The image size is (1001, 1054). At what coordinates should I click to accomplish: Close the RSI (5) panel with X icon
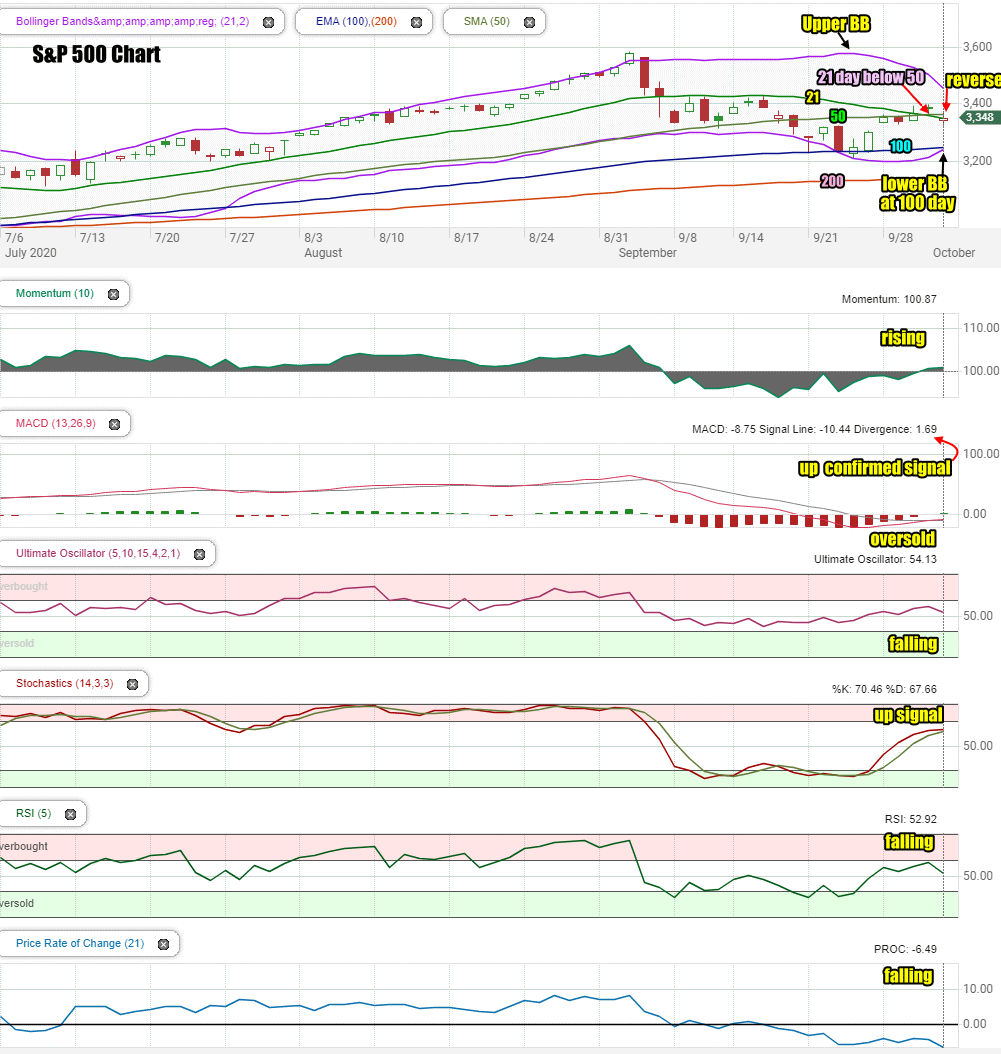pos(71,814)
